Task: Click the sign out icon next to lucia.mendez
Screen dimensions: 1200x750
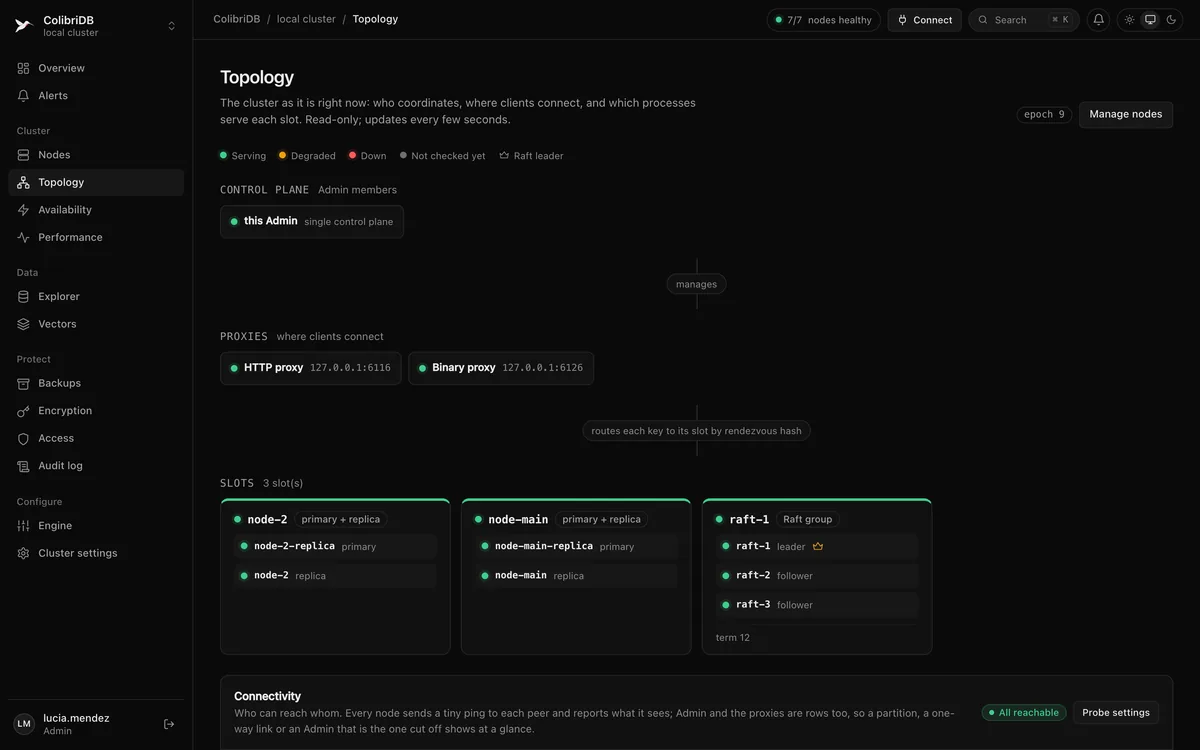Action: click(x=169, y=724)
